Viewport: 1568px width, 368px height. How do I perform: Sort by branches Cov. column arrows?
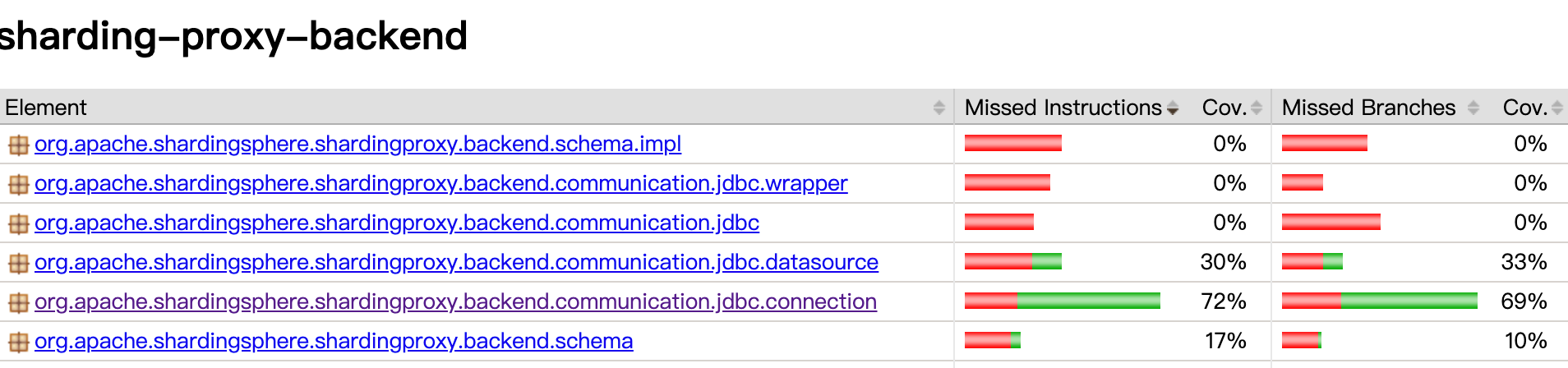pos(1557,108)
